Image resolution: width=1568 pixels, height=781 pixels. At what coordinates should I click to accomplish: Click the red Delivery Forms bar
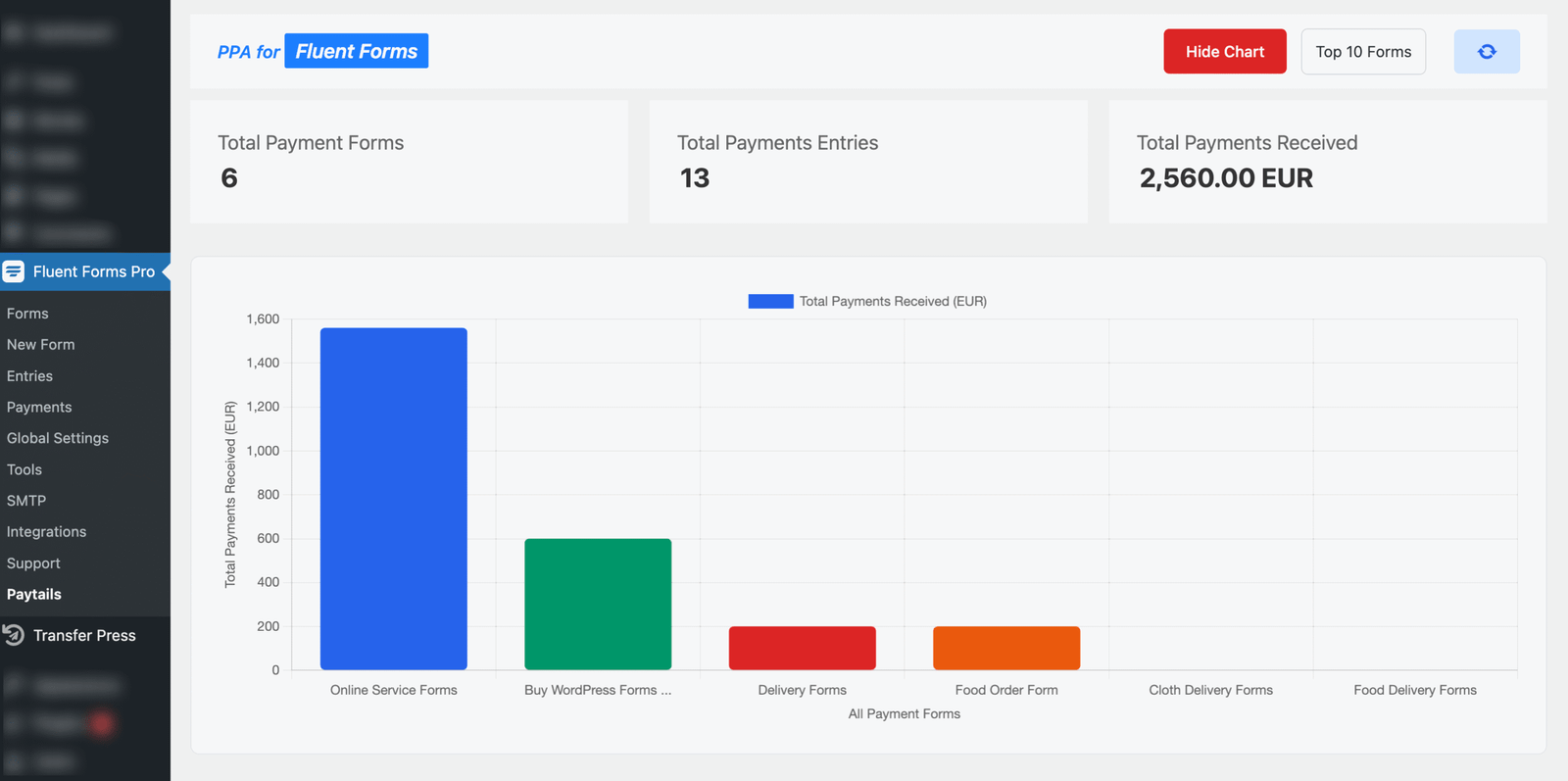(802, 648)
